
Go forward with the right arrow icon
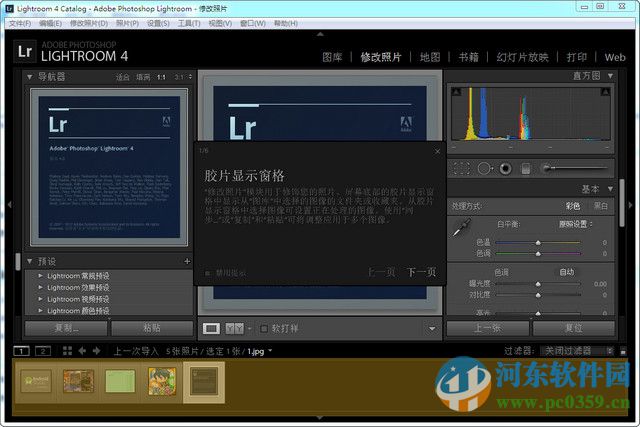coord(97,351)
